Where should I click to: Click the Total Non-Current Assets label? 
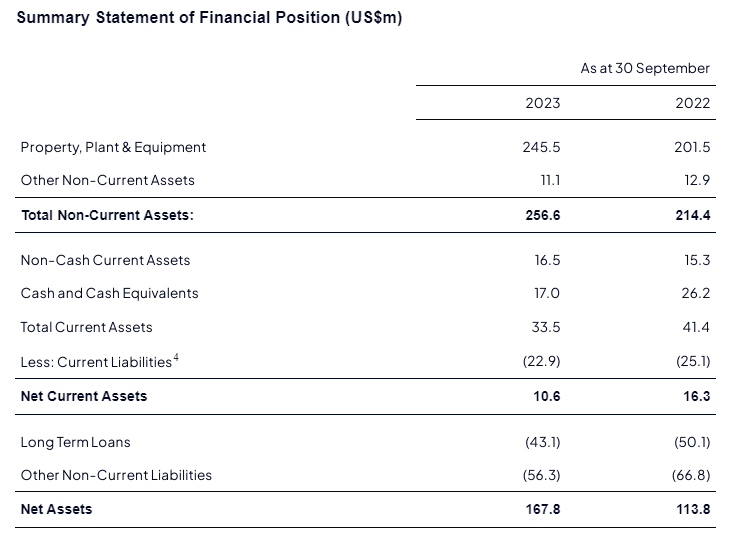coord(107,215)
